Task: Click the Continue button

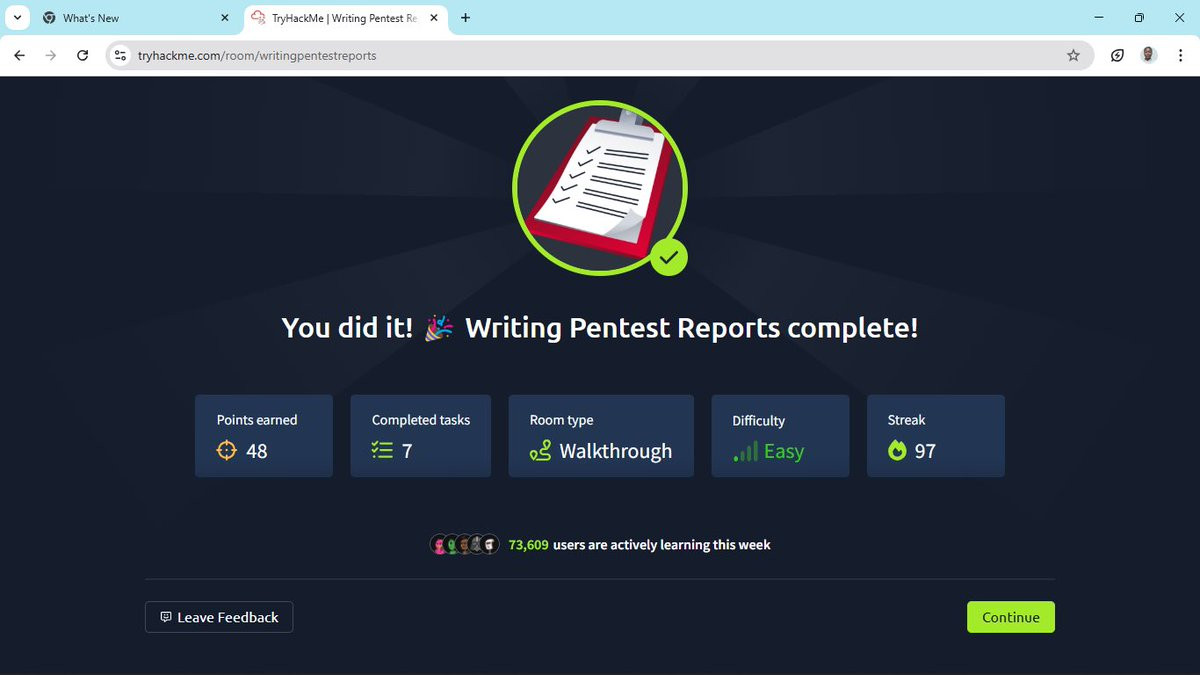Action: pyautogui.click(x=1010, y=617)
